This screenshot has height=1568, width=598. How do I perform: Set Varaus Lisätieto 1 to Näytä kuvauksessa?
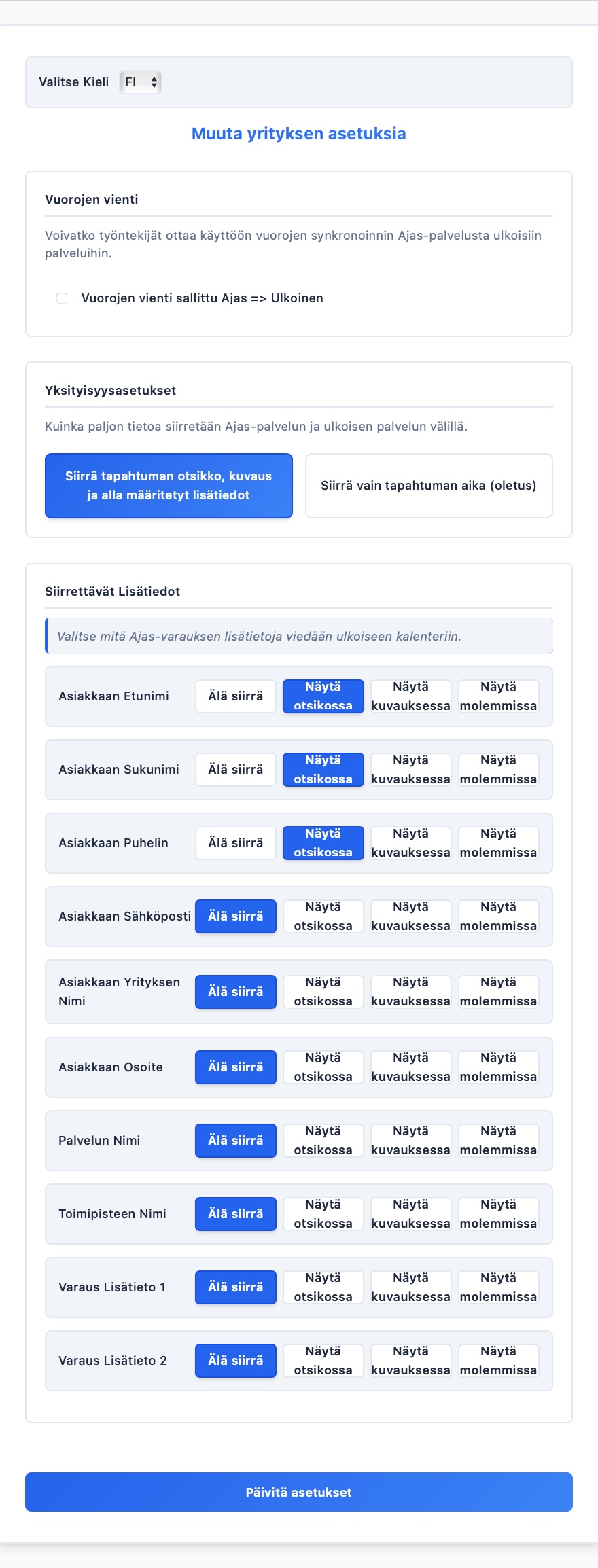410,1287
